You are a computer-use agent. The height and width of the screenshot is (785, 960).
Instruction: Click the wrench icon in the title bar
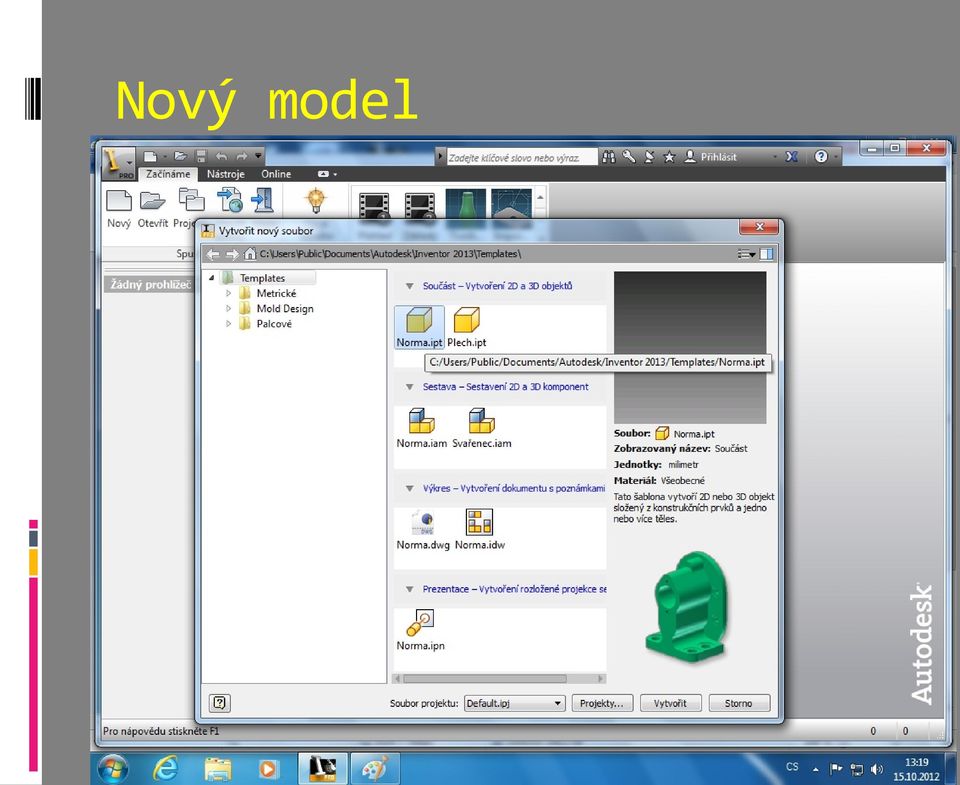629,157
